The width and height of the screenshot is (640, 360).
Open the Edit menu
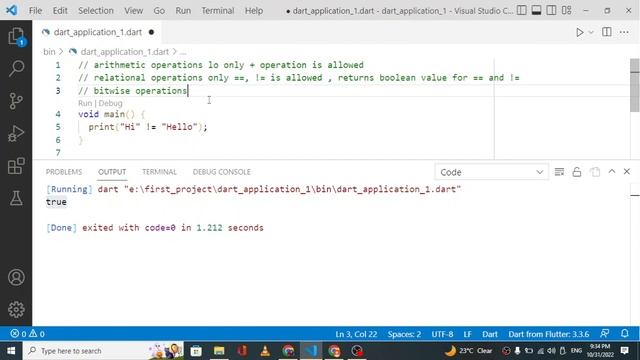click(x=60, y=11)
